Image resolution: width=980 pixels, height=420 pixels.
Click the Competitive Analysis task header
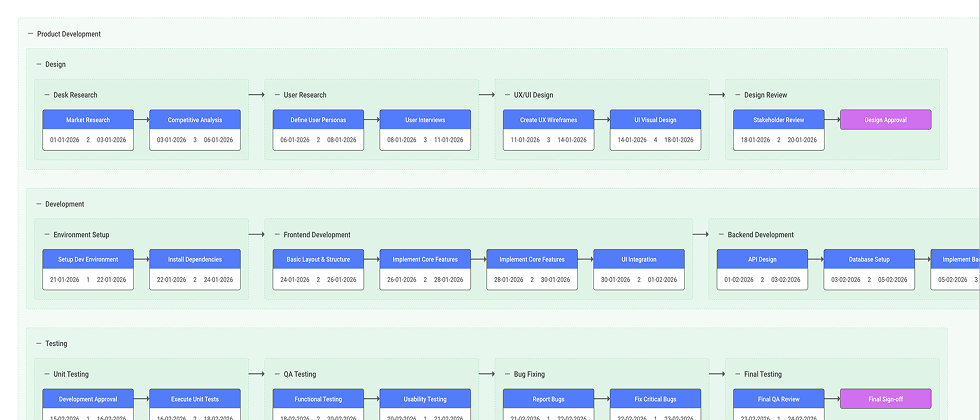(x=195, y=120)
